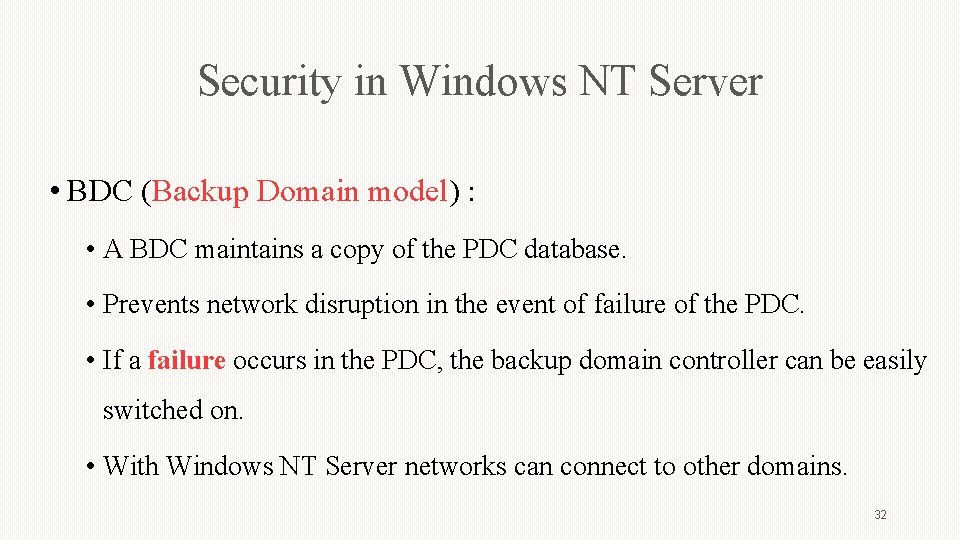
Task: Click the bullet dot before 'With Windows NT'
Action: (x=91, y=467)
